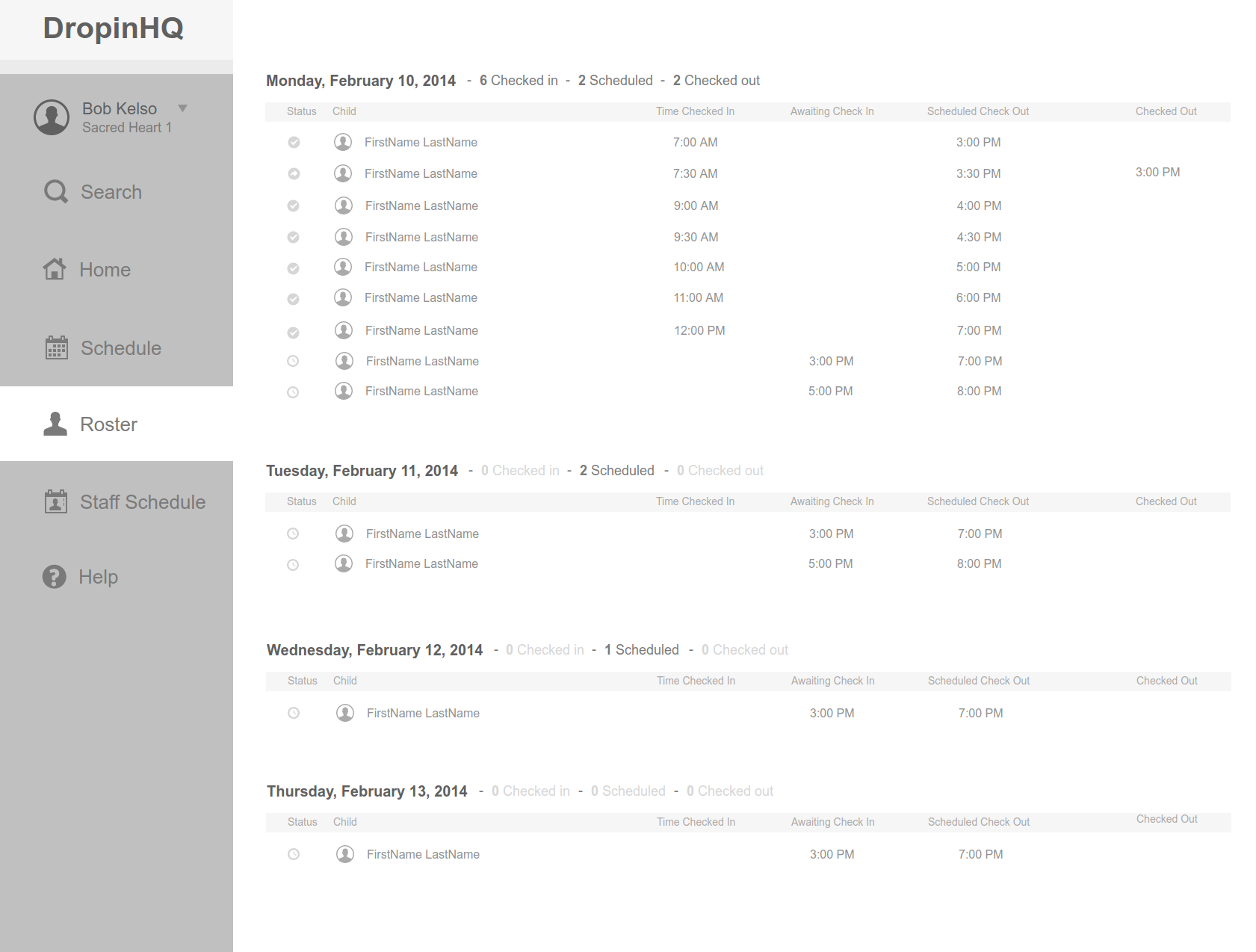The image size is (1256, 952).
Task: Click the 6:00 PM scheduled check out time
Action: pyautogui.click(x=979, y=297)
